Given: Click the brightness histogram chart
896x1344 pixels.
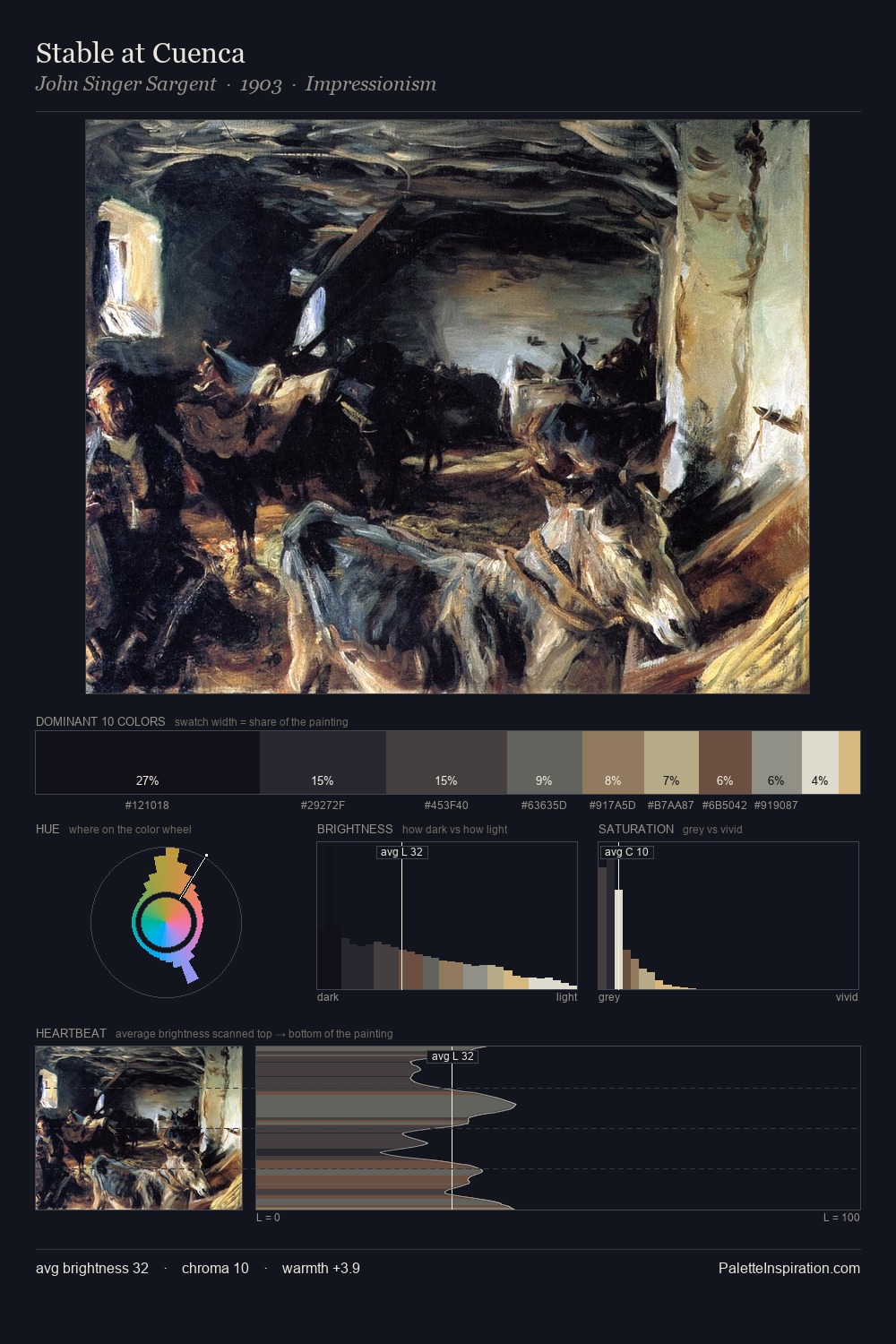Looking at the screenshot, I should click(447, 916).
